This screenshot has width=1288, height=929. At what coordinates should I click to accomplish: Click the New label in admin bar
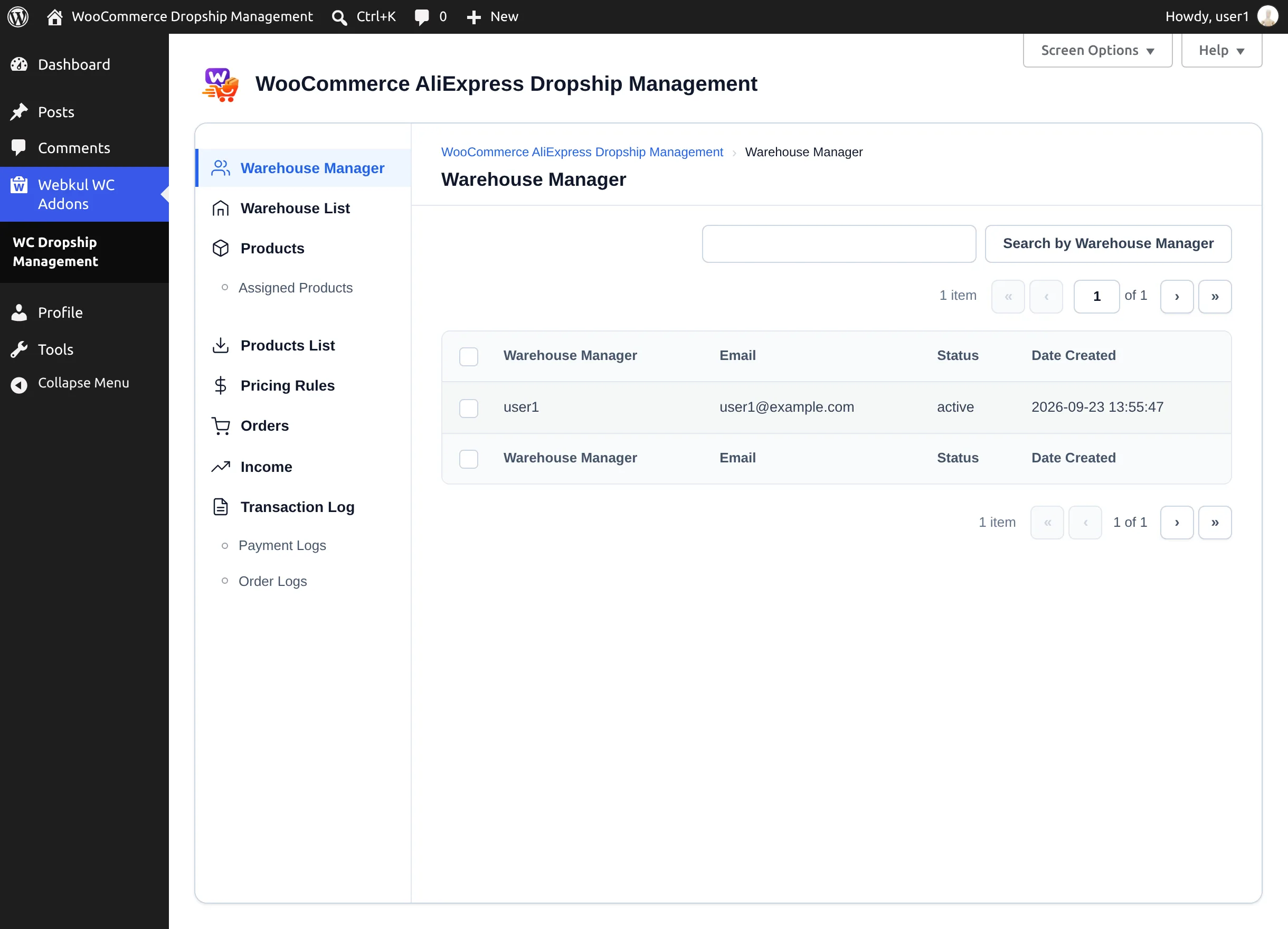[x=504, y=16]
